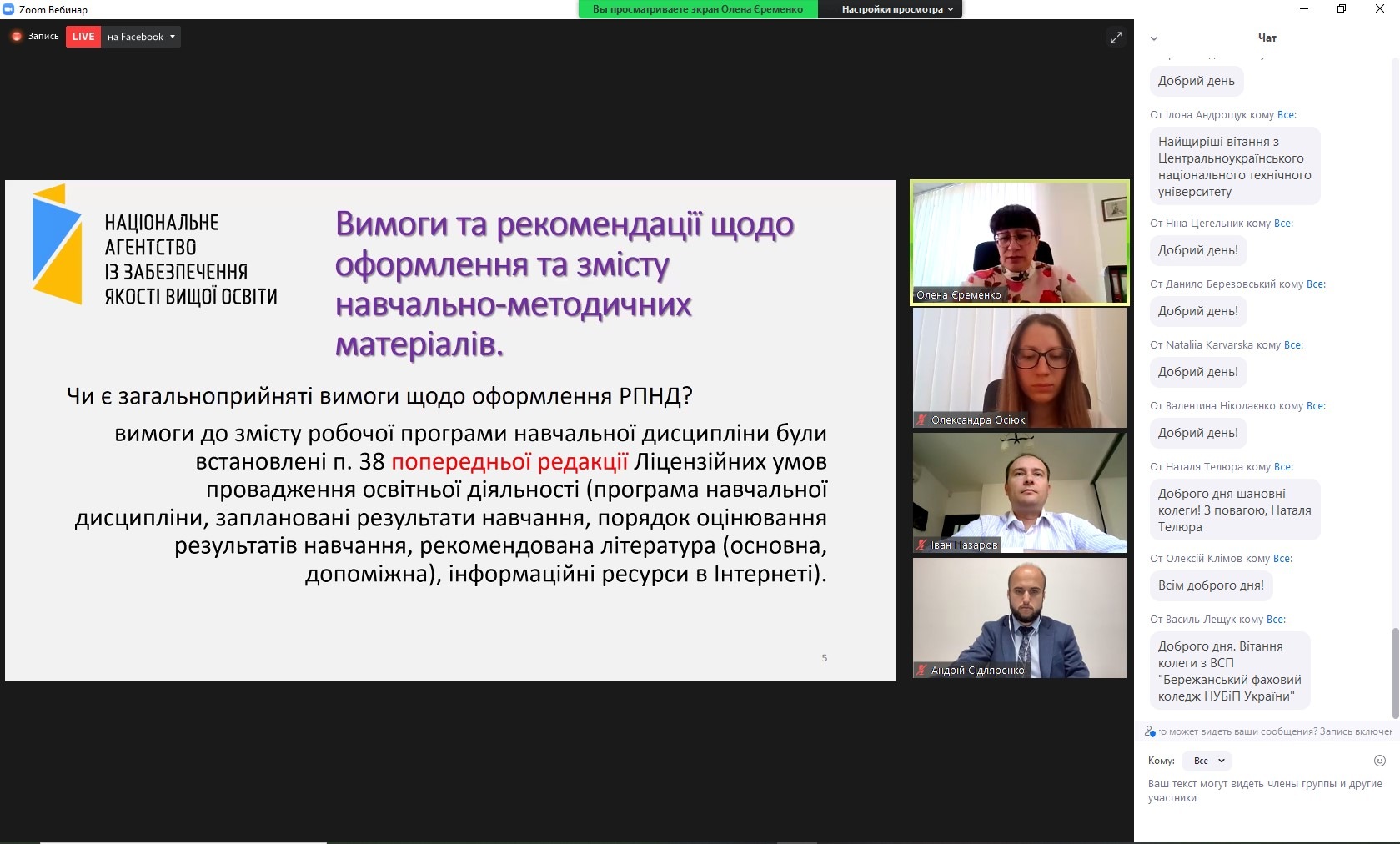The height and width of the screenshot is (844, 1400).
Task: Collapse the chat panel with the chevron
Action: click(1154, 38)
